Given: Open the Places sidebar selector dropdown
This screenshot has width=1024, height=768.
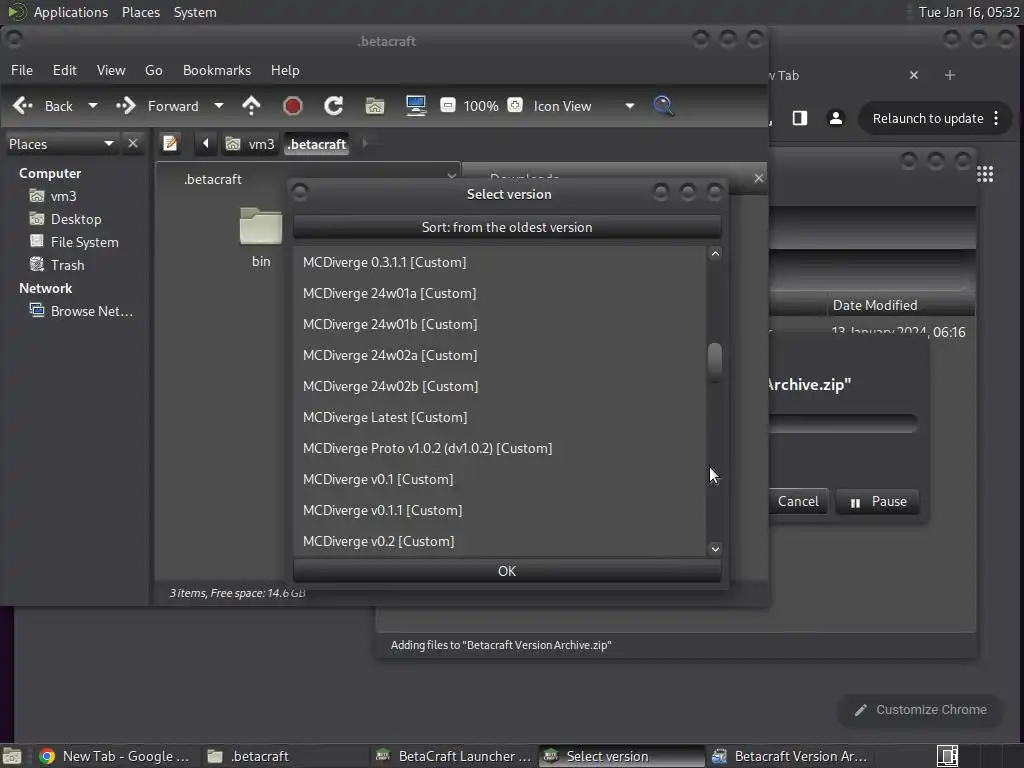Looking at the screenshot, I should (61, 144).
